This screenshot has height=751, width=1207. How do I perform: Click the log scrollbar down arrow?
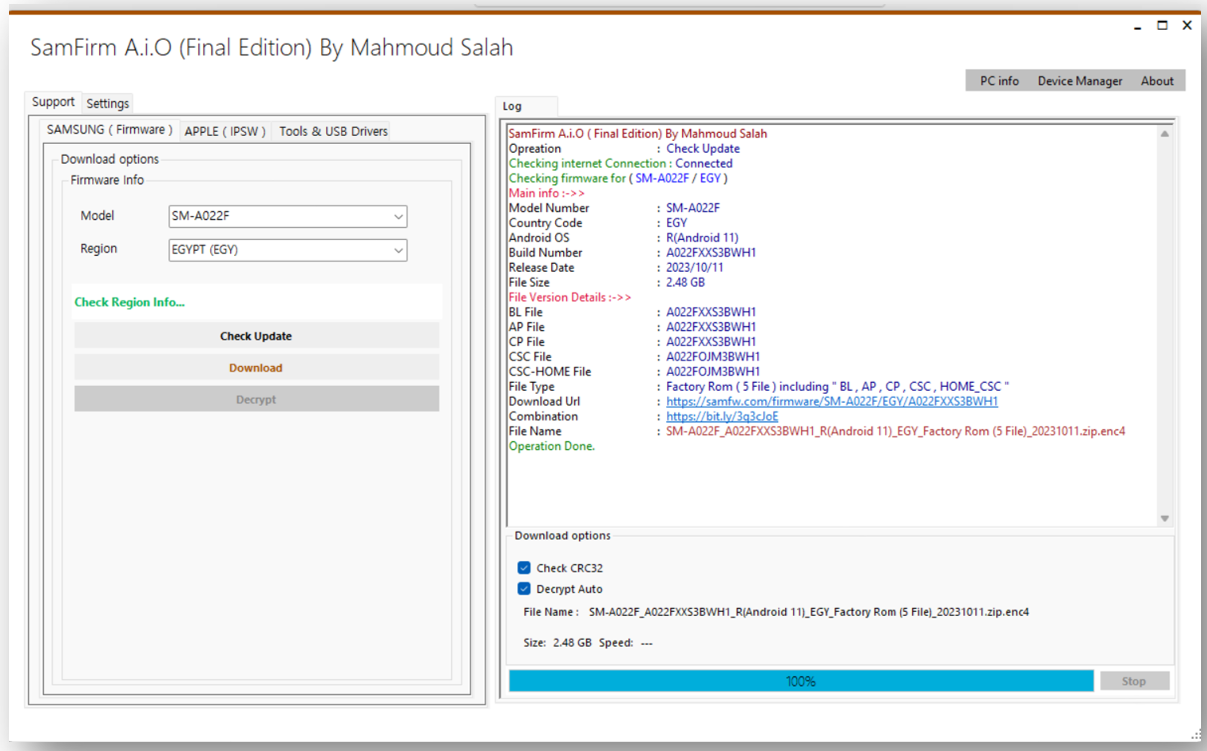1164,518
